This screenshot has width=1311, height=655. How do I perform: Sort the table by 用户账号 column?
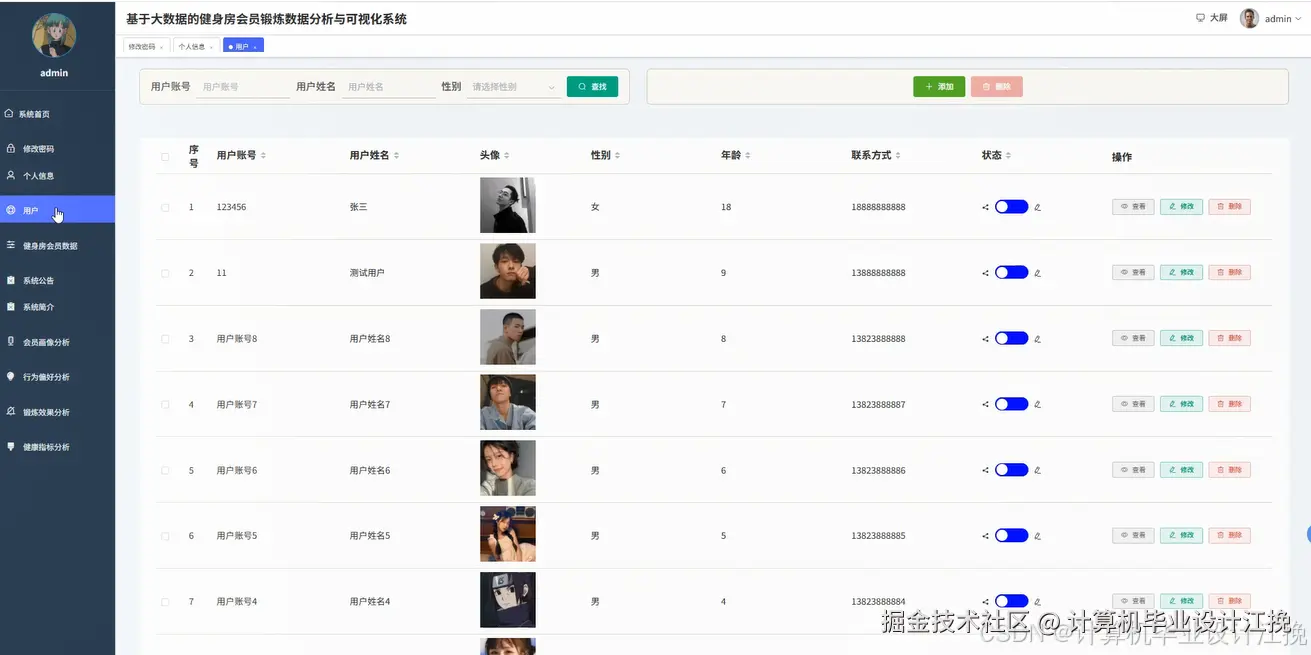[263, 156]
